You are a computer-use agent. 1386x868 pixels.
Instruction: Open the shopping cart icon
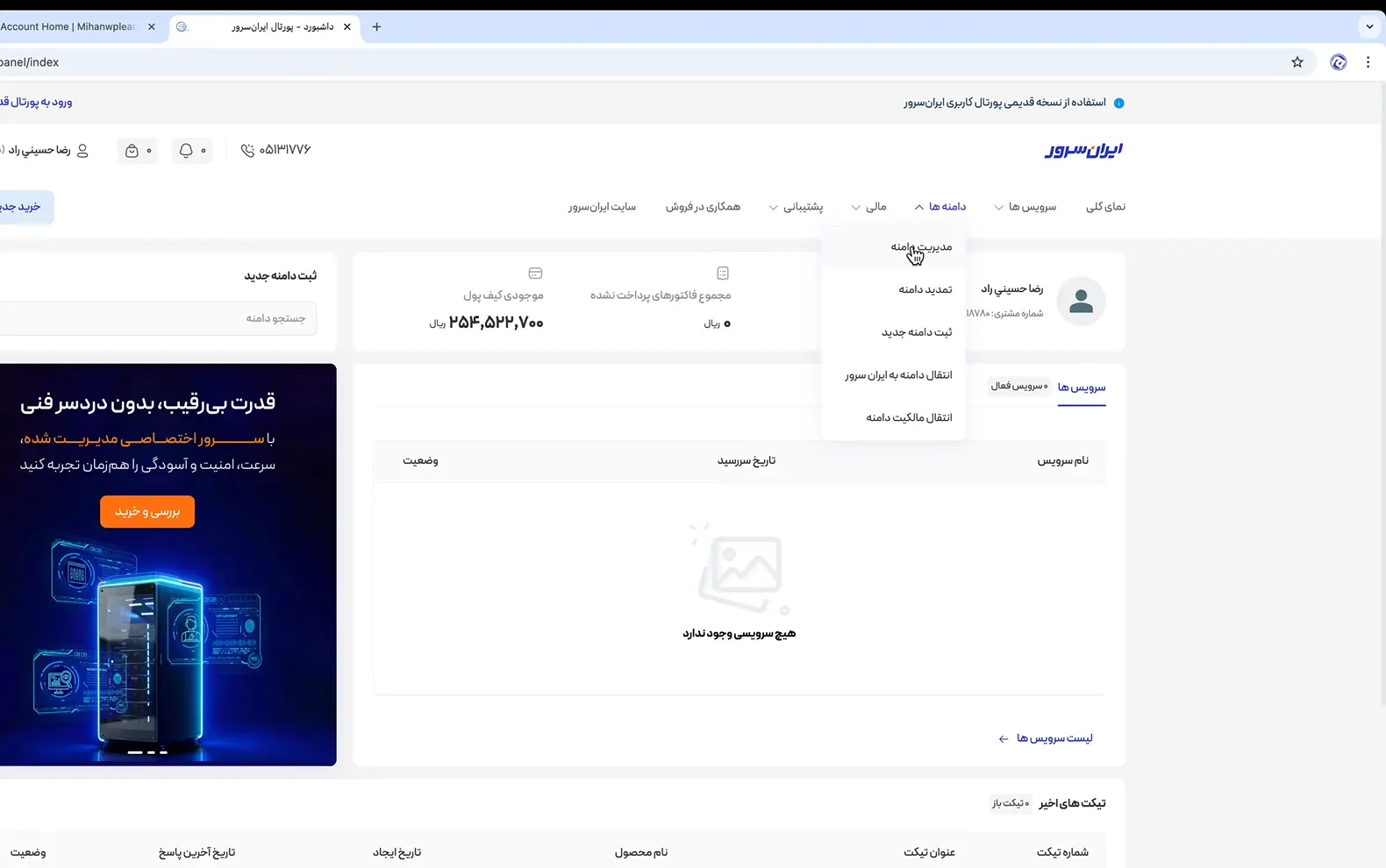coord(132,151)
